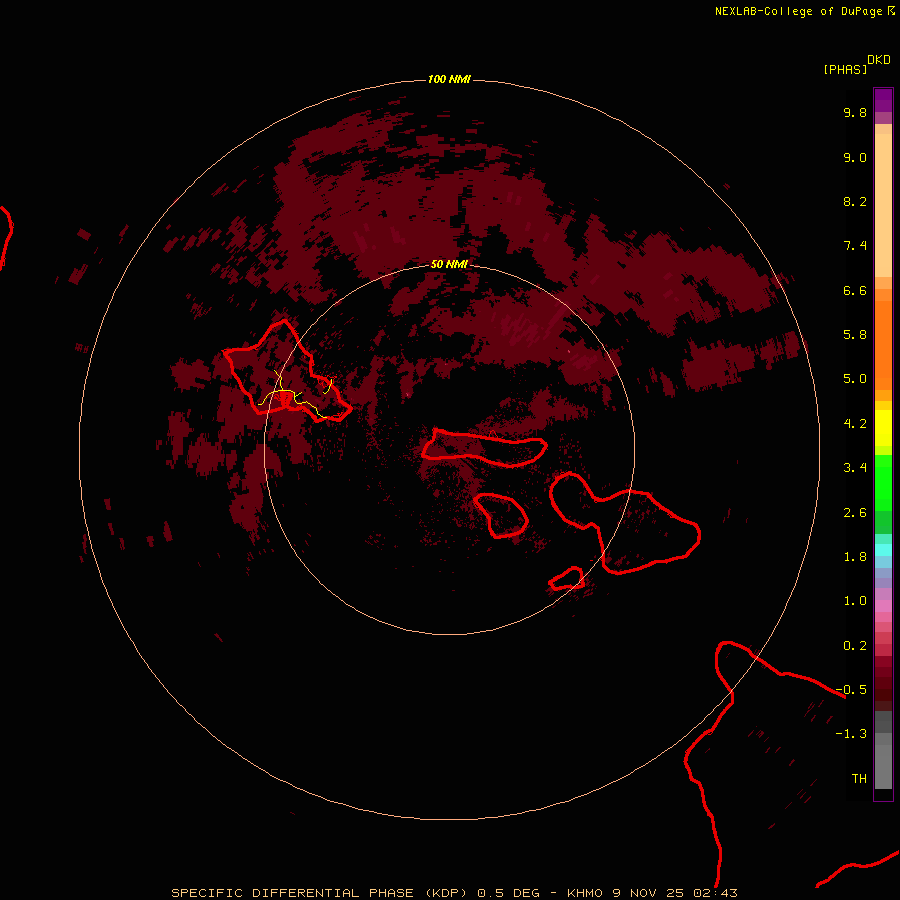Click the -0.5 scale value label
Viewport: 900px width, 900px height.
[851, 689]
